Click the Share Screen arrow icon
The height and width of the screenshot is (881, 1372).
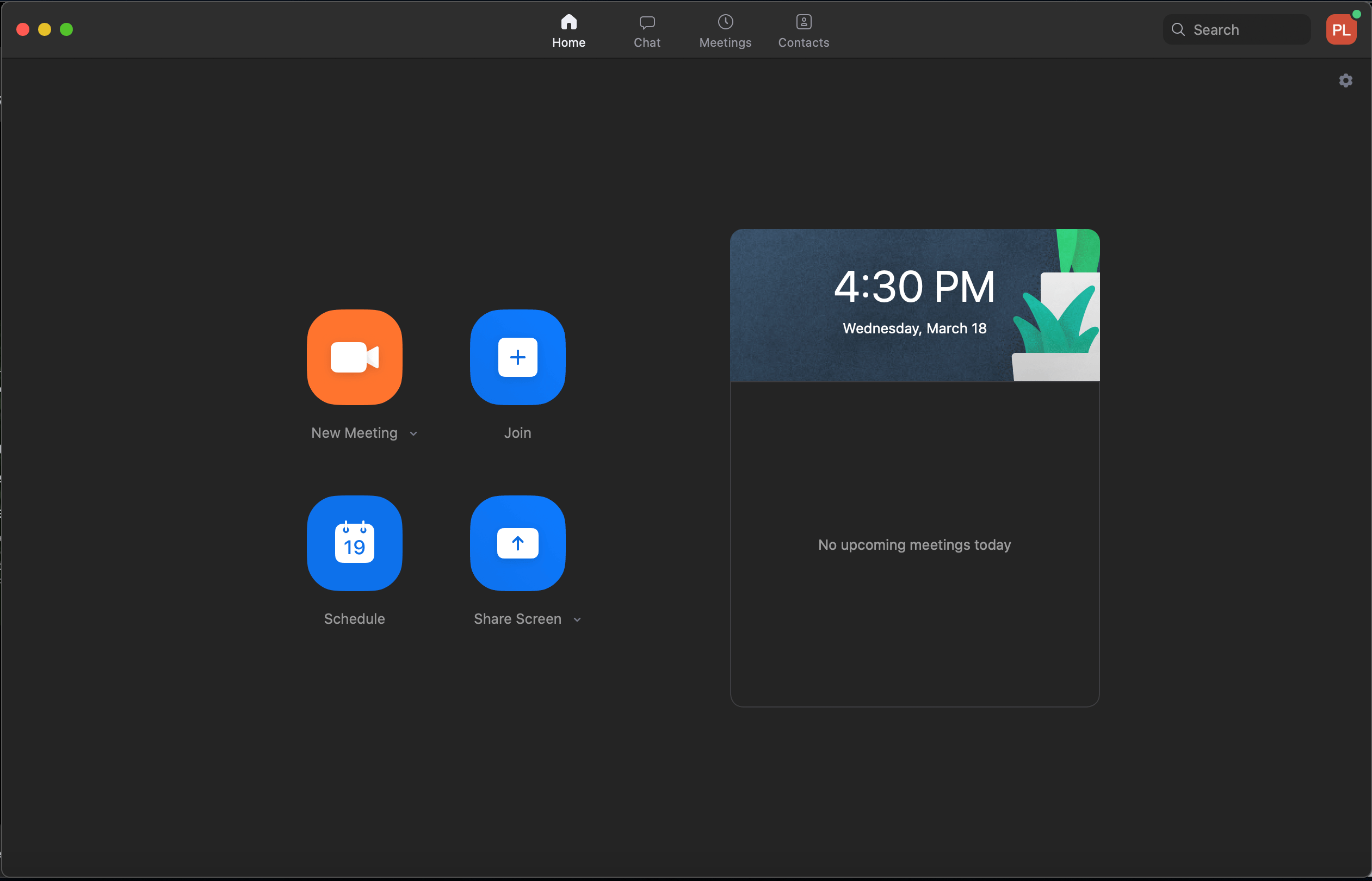pos(517,543)
